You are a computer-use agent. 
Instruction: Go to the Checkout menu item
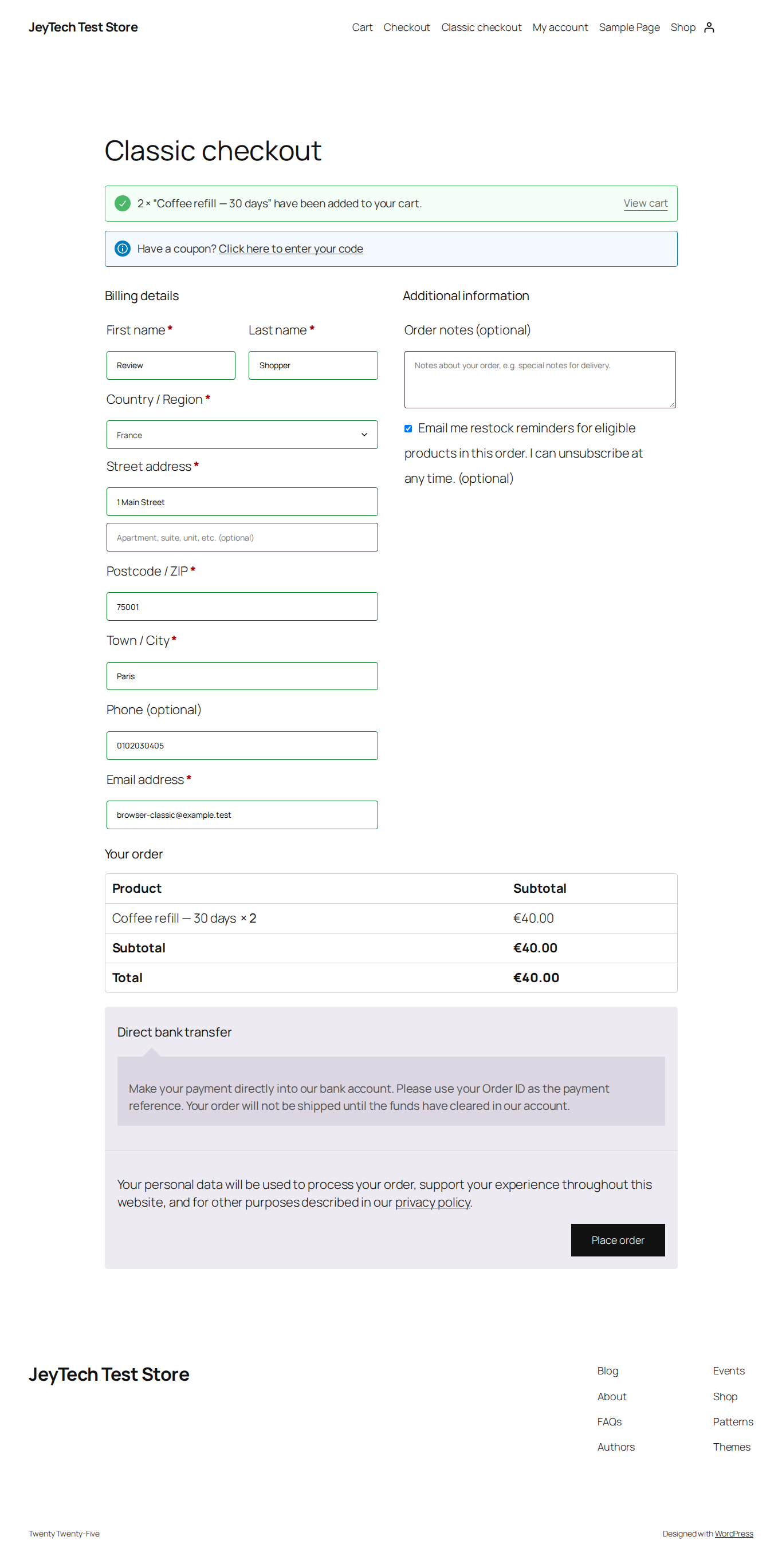(406, 27)
